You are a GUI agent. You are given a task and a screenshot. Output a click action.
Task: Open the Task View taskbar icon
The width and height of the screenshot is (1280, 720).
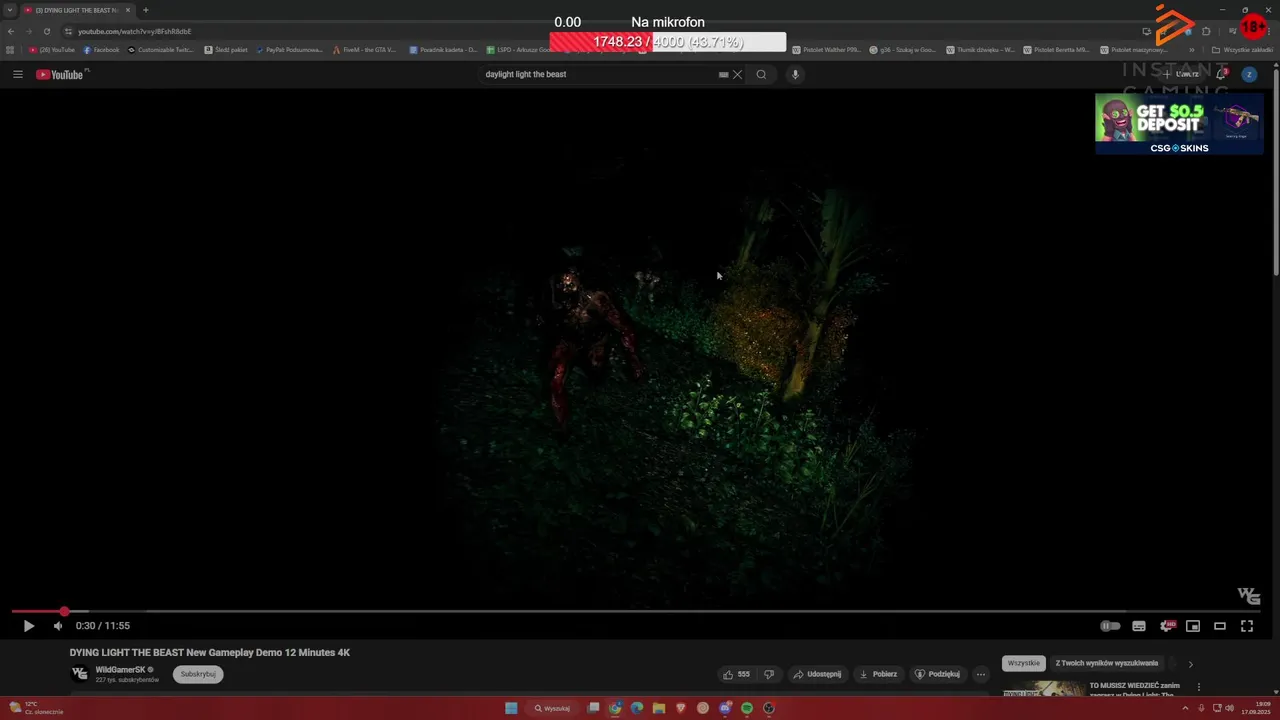(593, 708)
